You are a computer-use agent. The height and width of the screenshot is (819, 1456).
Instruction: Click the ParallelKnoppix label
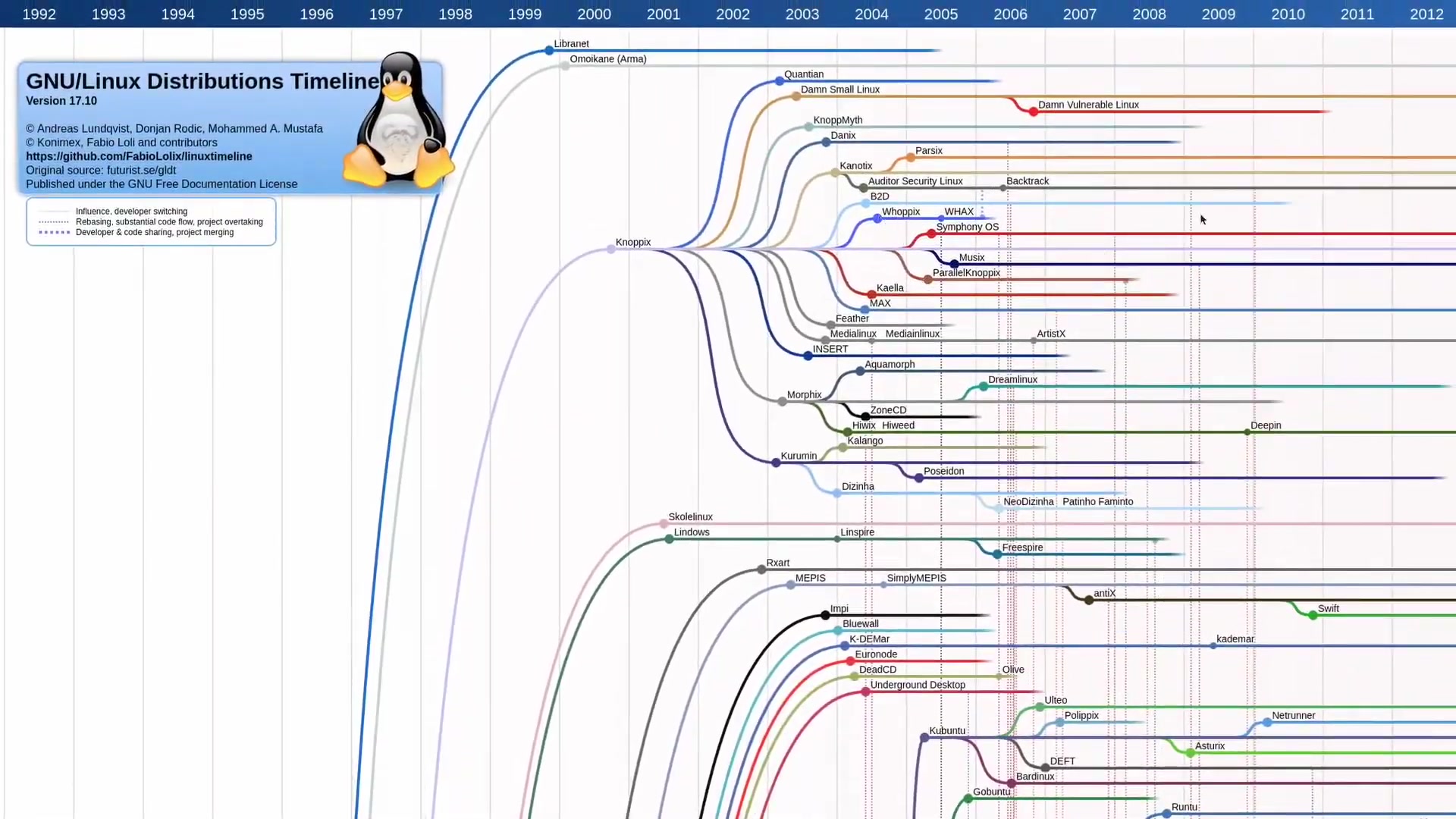click(x=966, y=273)
